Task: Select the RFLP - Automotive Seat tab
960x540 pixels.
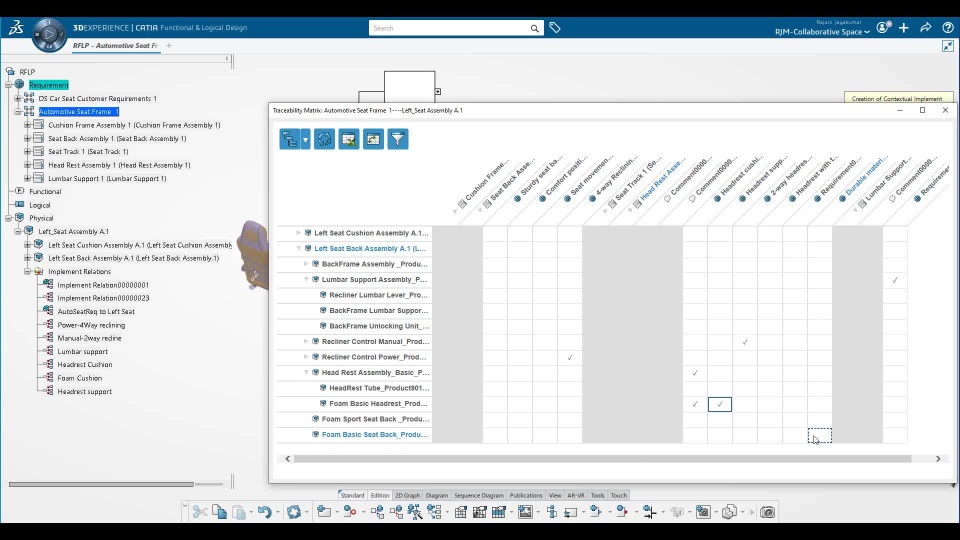Action: coord(115,45)
